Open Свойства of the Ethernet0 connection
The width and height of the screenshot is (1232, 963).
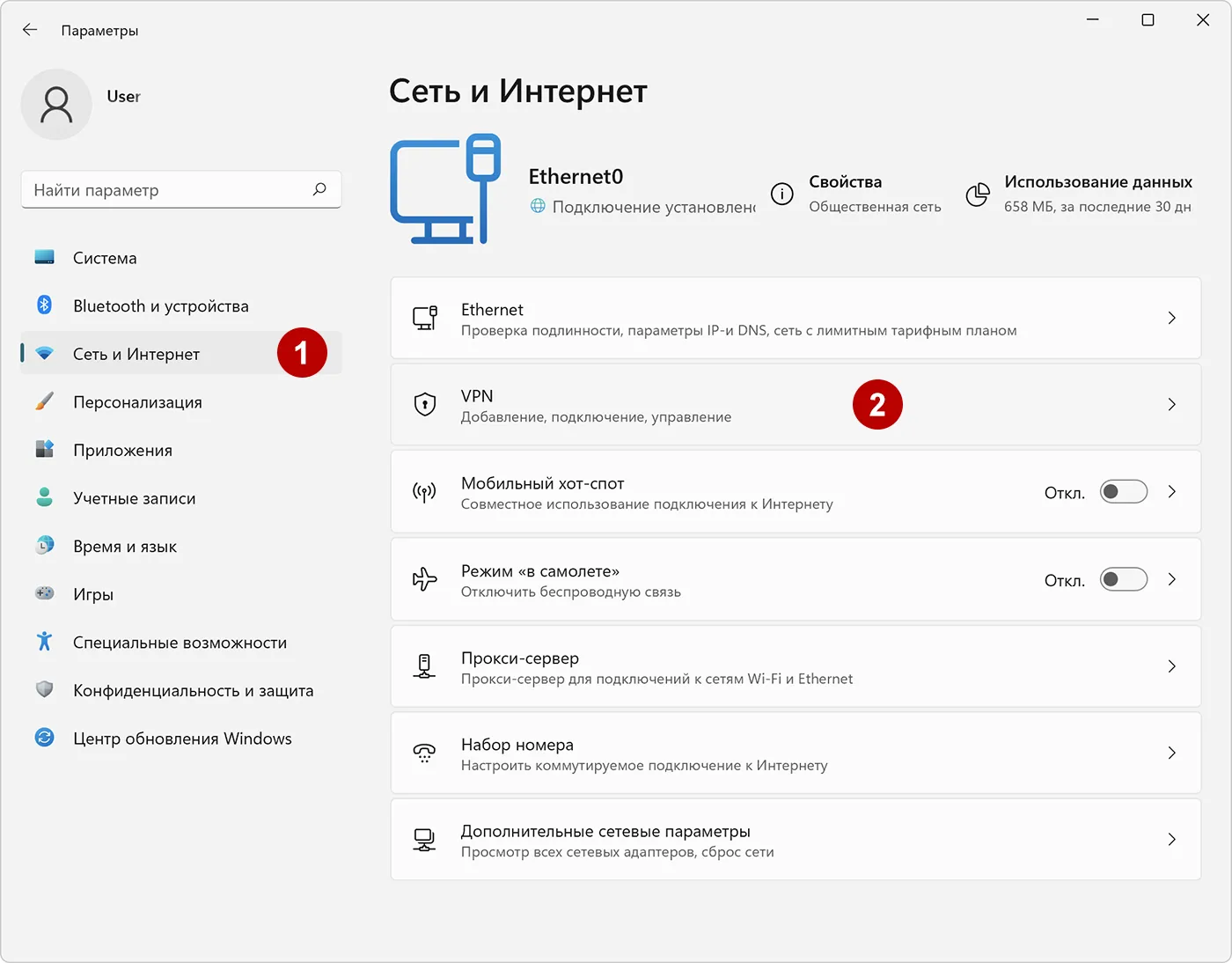(845, 193)
